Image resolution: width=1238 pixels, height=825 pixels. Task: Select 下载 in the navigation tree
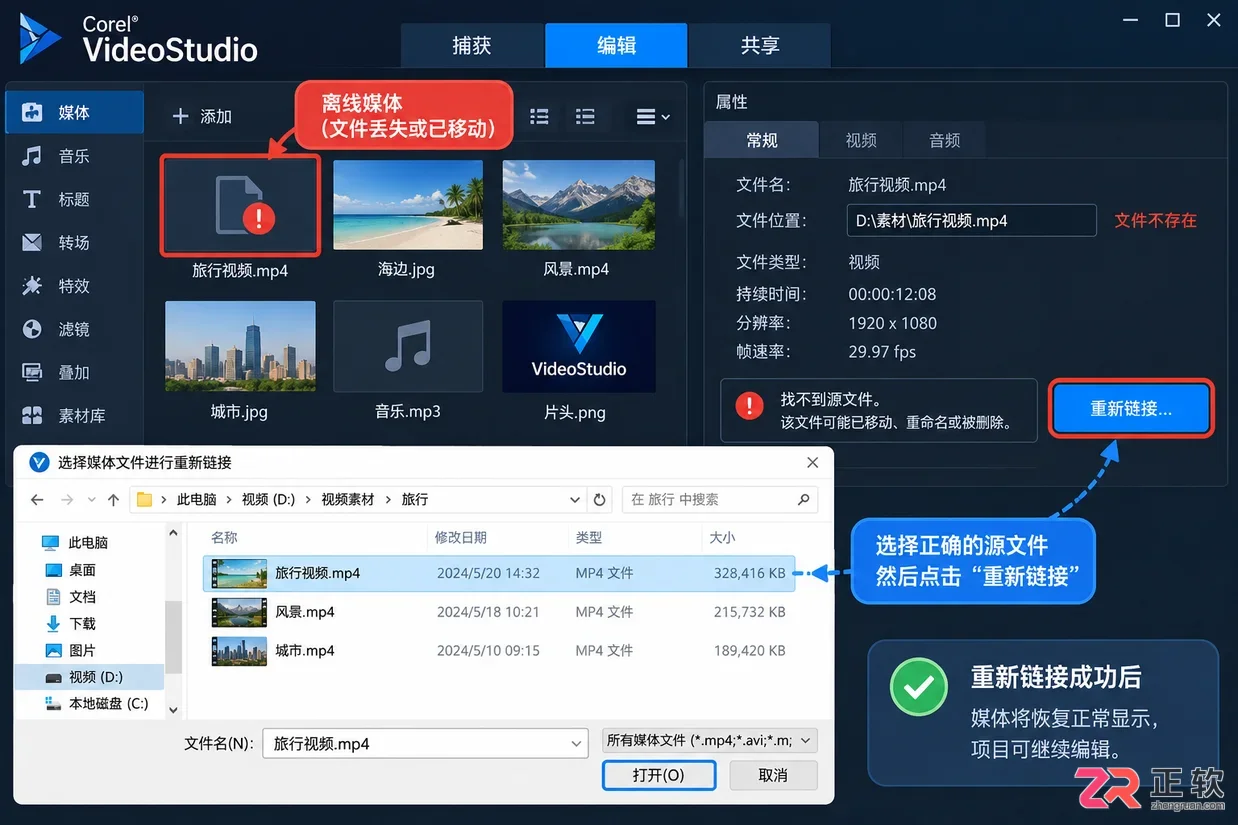click(82, 623)
